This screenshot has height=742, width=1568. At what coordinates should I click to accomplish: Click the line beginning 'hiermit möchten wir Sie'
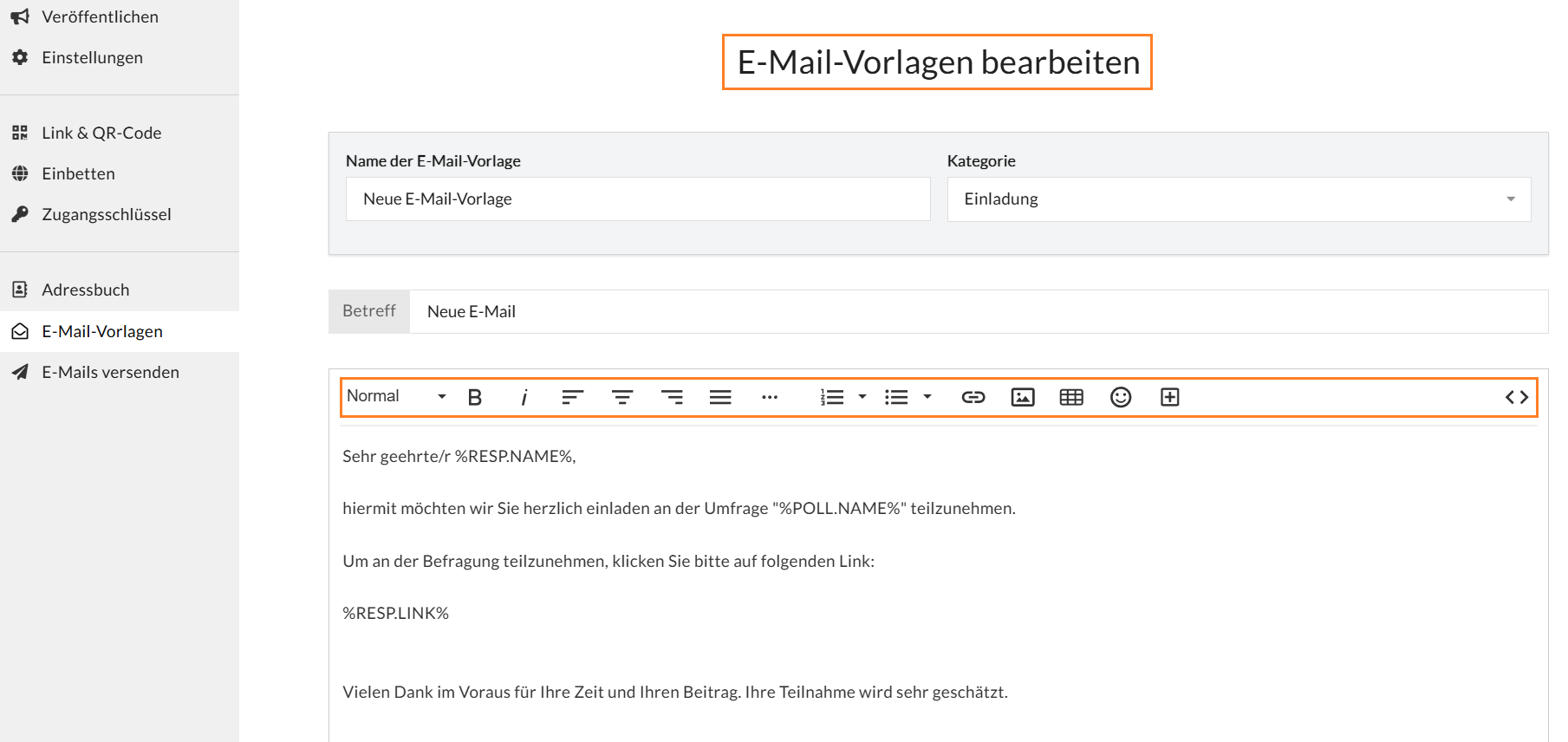679,508
